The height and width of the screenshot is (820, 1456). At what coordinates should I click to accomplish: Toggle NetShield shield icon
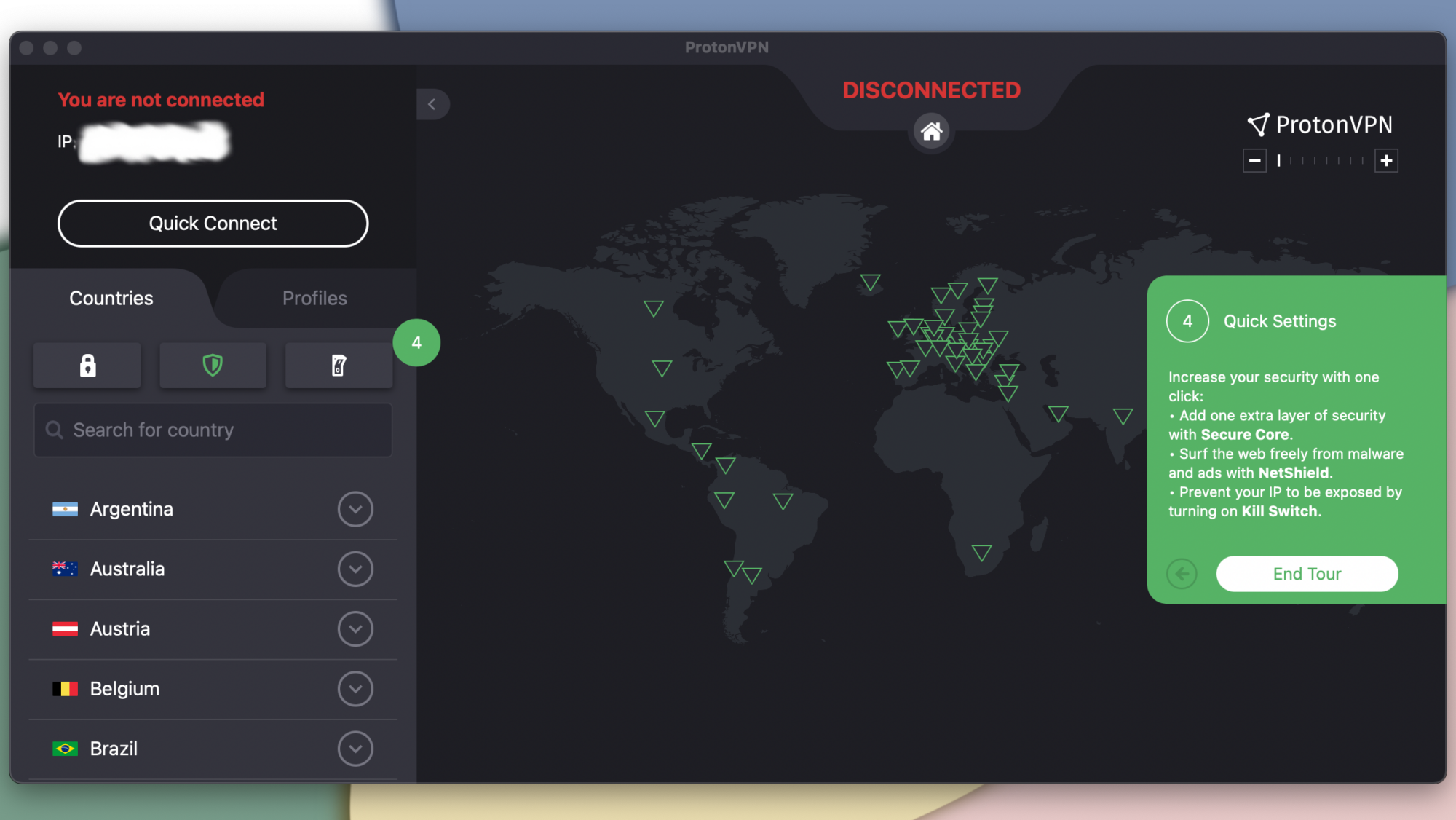213,365
